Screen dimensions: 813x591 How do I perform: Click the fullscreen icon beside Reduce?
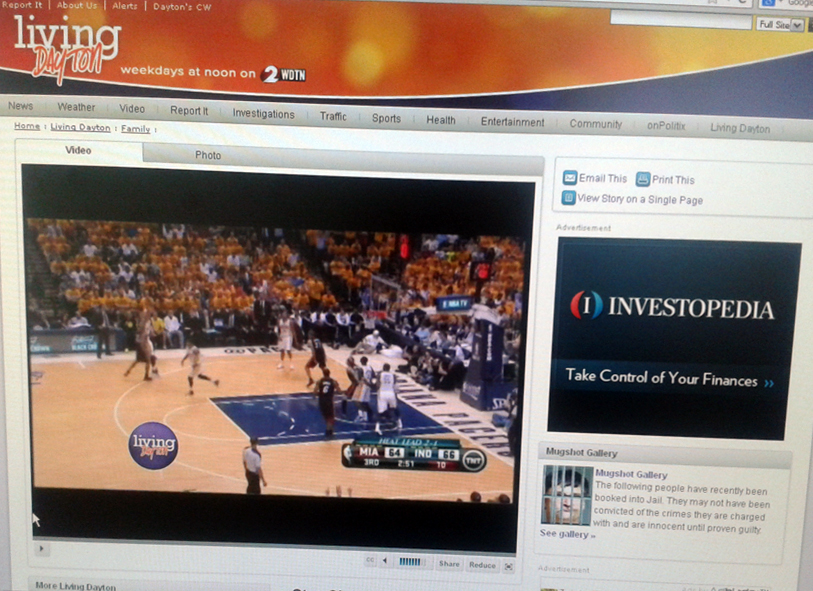click(x=510, y=566)
